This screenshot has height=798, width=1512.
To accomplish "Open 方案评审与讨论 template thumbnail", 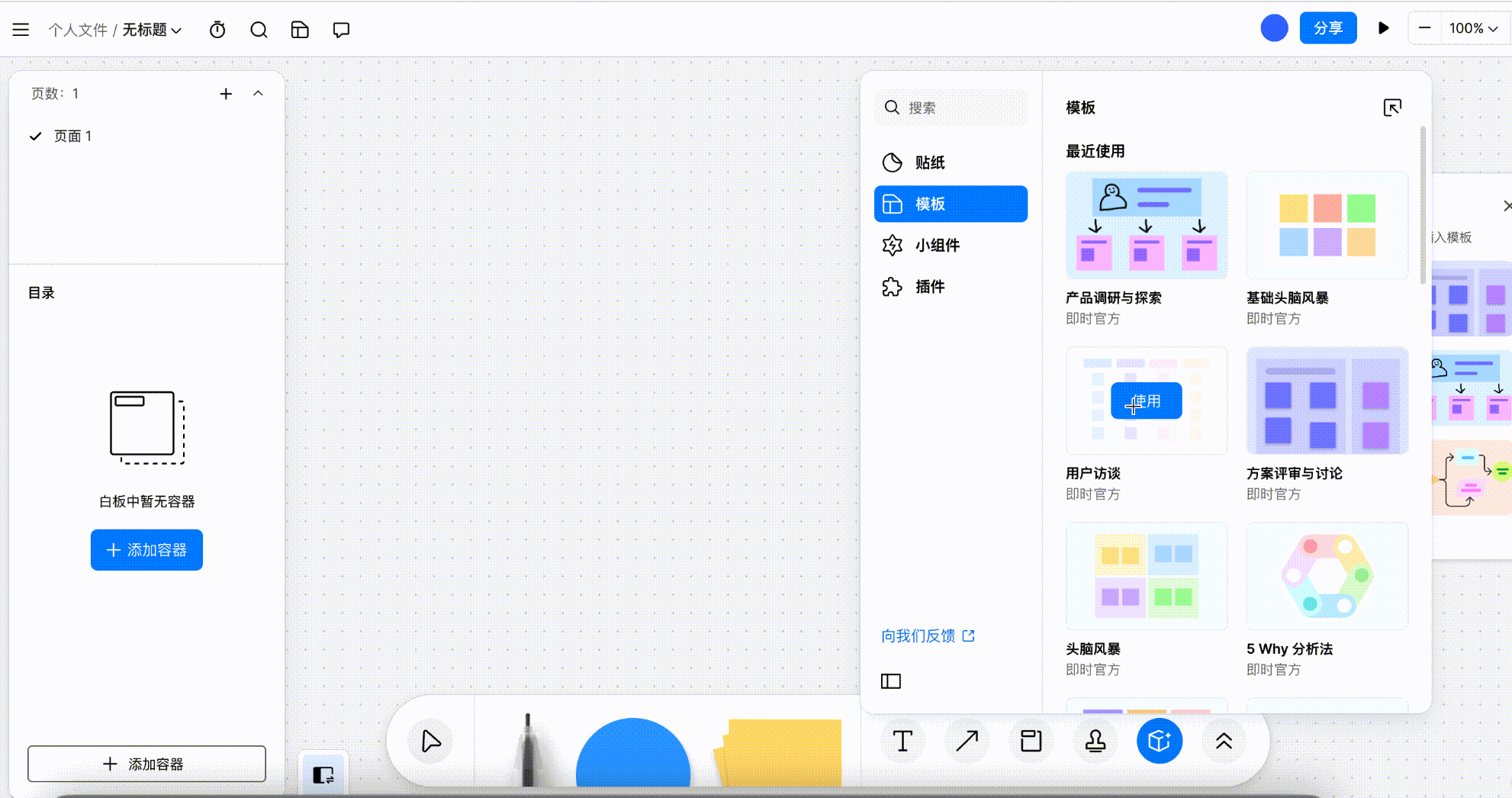I will tap(1327, 401).
